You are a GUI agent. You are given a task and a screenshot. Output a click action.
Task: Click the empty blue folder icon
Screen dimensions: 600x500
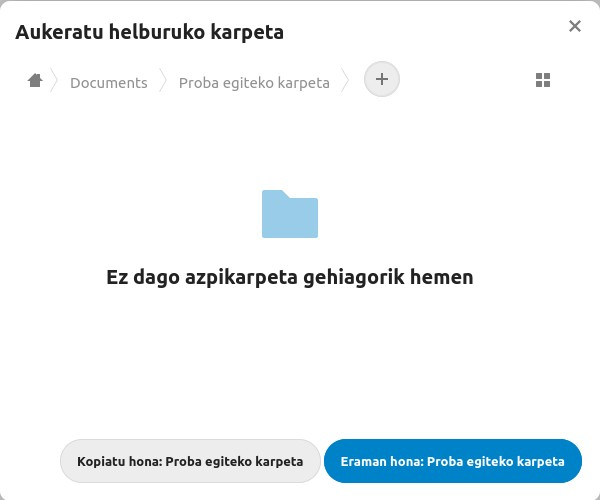(x=289, y=214)
